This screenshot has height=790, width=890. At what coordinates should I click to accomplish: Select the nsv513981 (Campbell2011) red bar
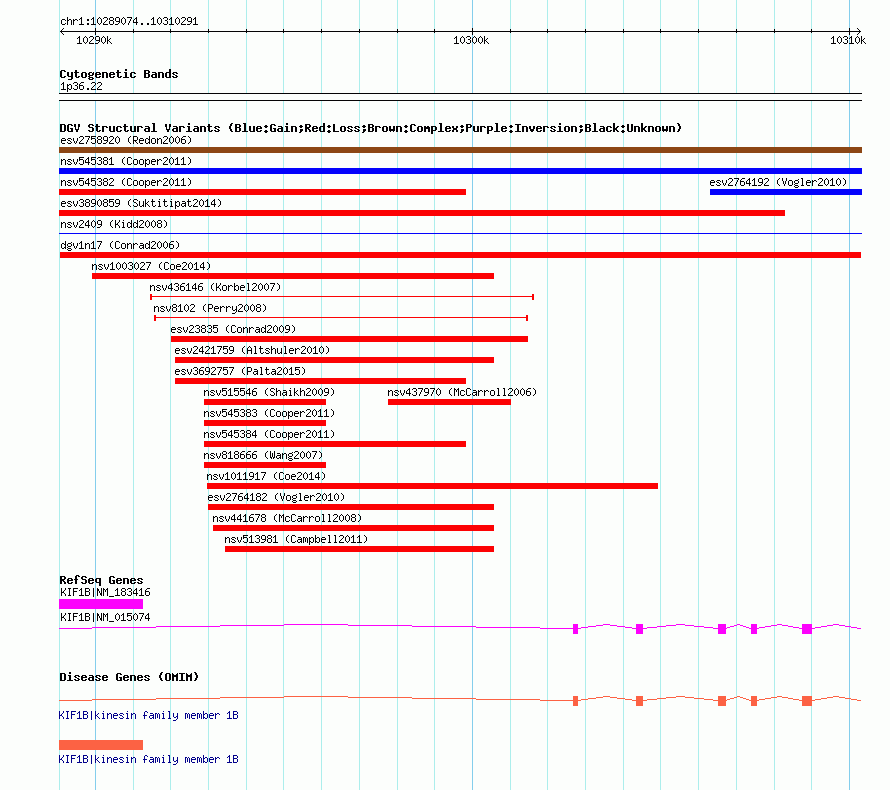coord(359,549)
